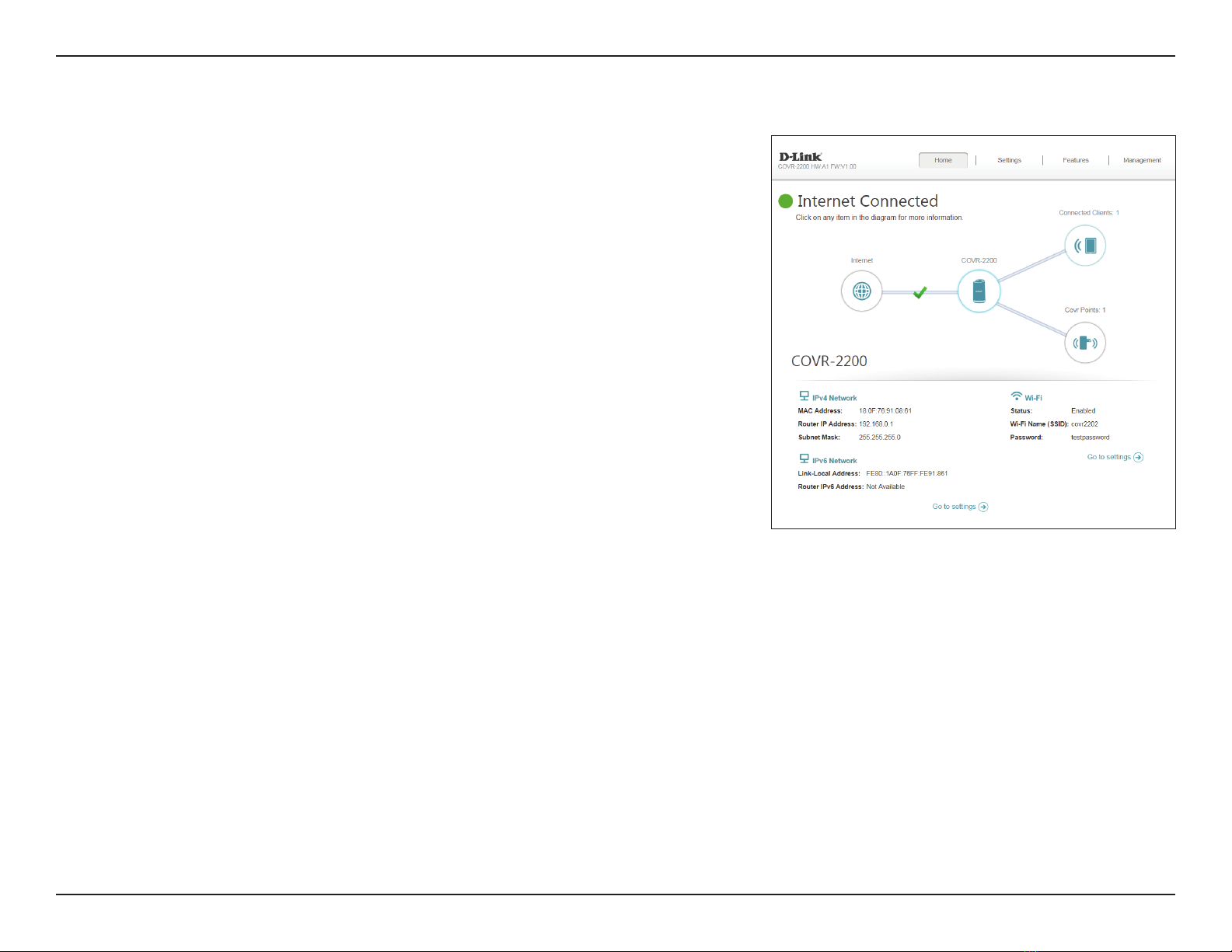Click the Internet Connected heading
1232x952 pixels.
coord(867,201)
